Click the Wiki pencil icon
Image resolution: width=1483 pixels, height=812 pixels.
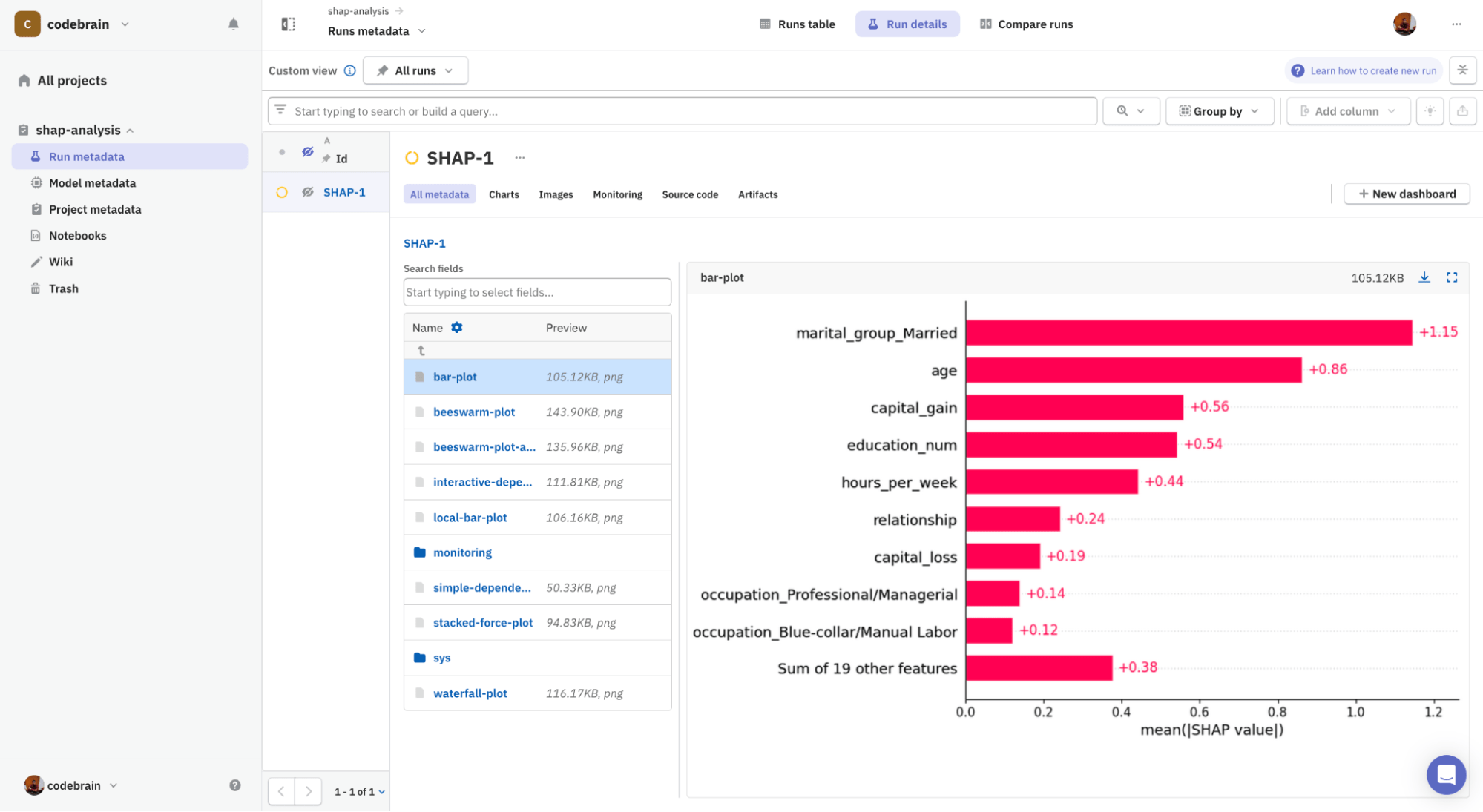point(36,261)
